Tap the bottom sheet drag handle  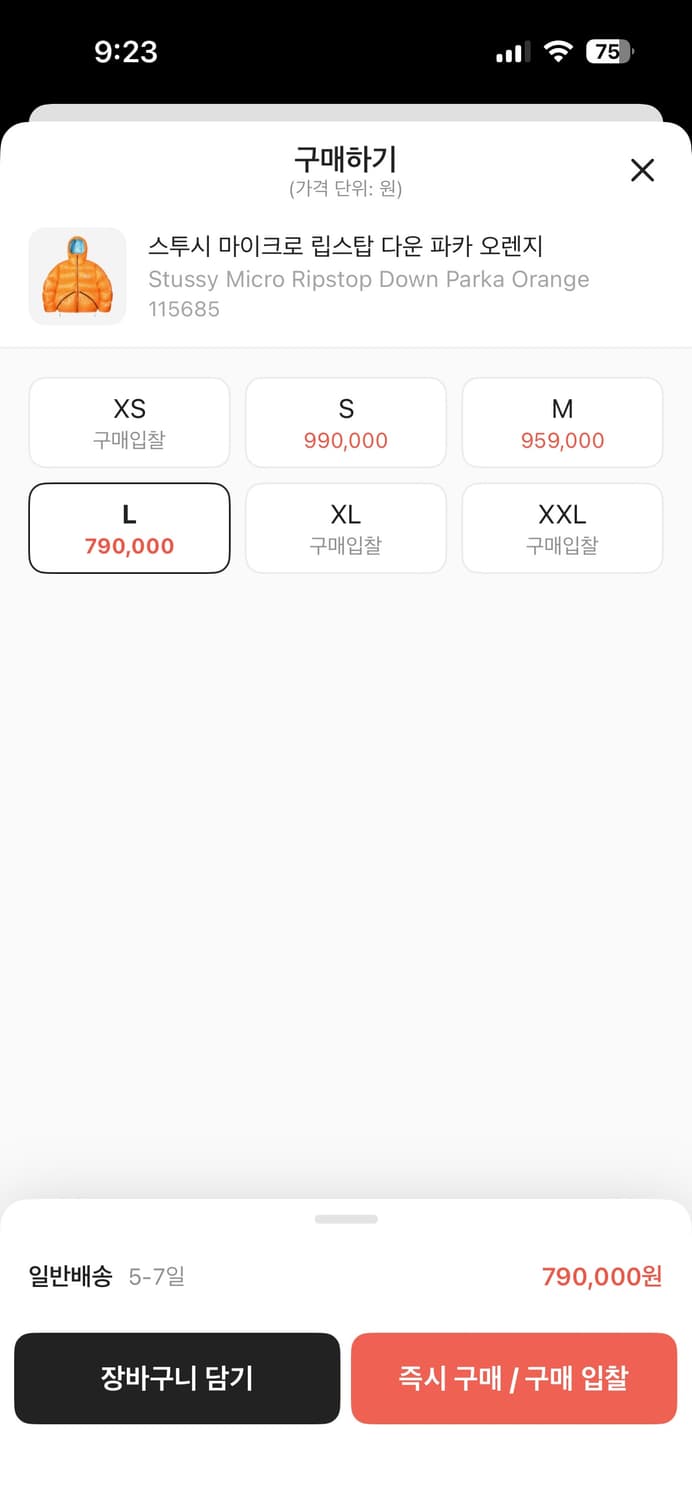point(346,1219)
